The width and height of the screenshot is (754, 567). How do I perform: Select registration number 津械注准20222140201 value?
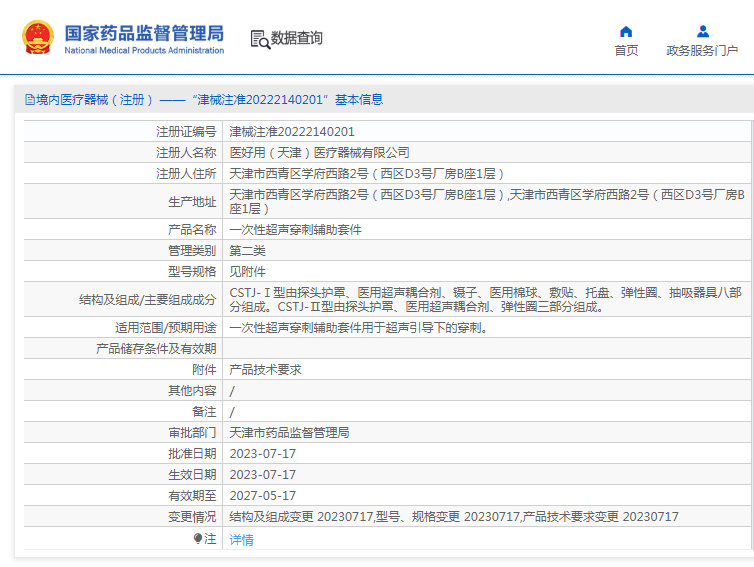(x=292, y=132)
